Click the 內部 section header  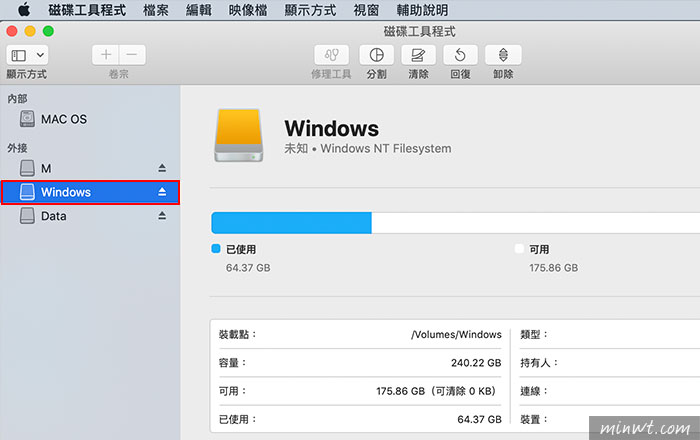(x=17, y=99)
